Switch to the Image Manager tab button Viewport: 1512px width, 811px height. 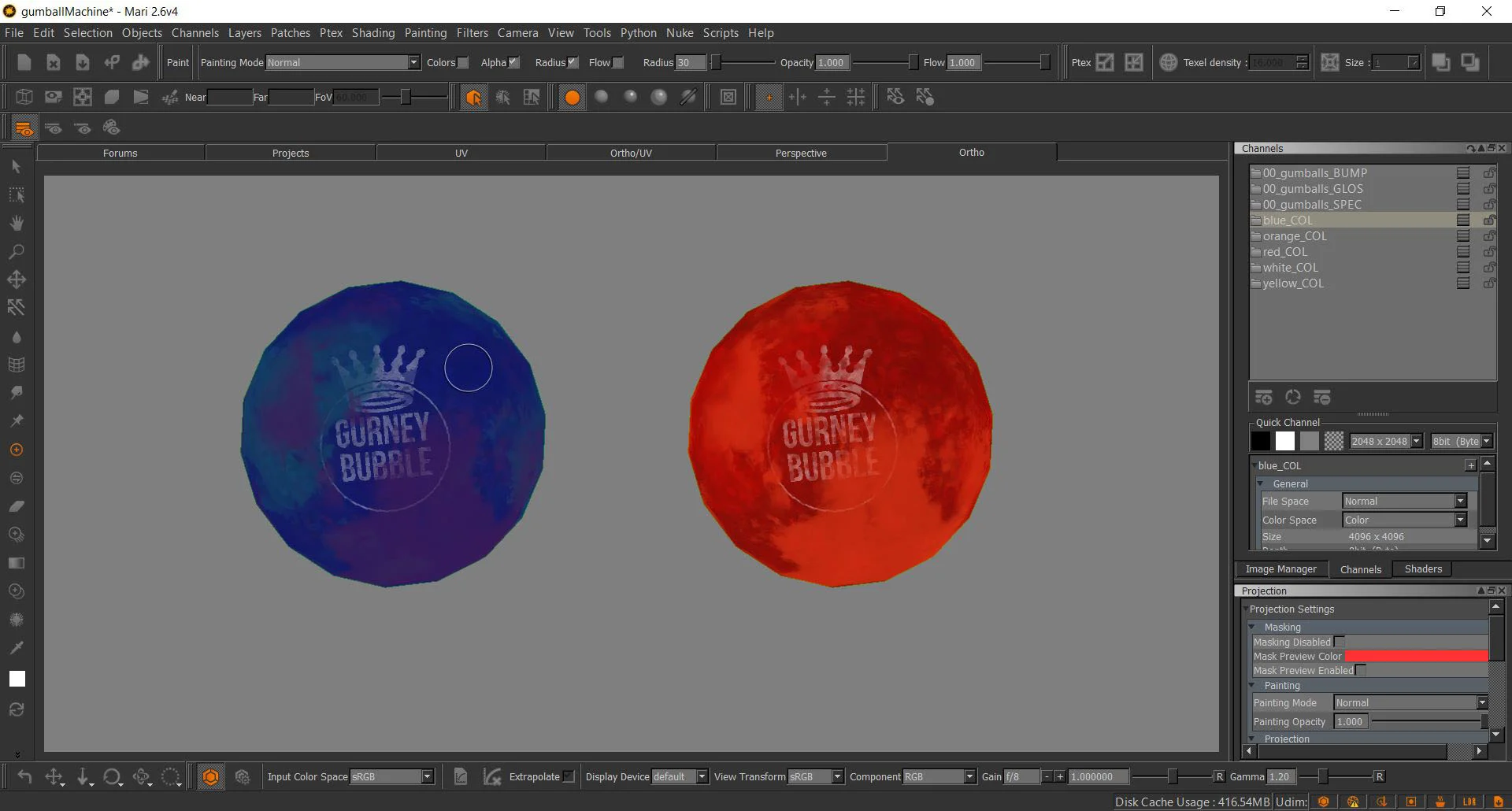coord(1280,568)
